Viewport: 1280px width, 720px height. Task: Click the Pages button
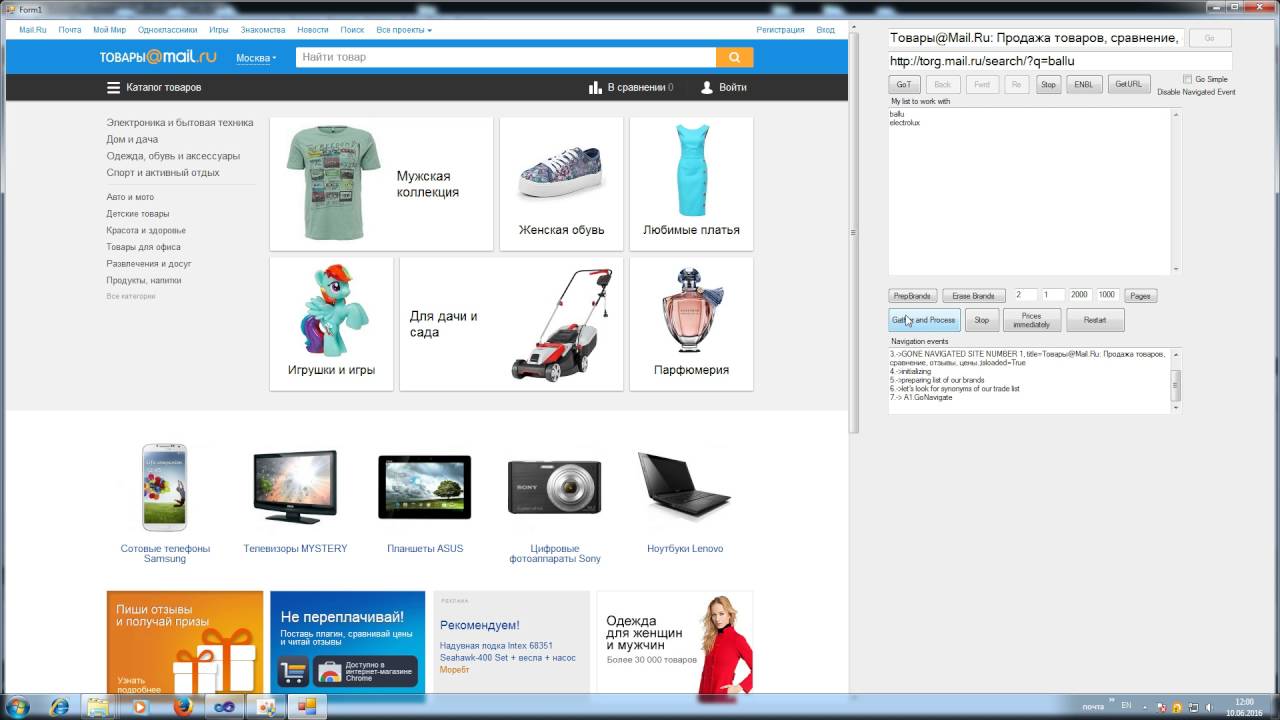click(1140, 296)
